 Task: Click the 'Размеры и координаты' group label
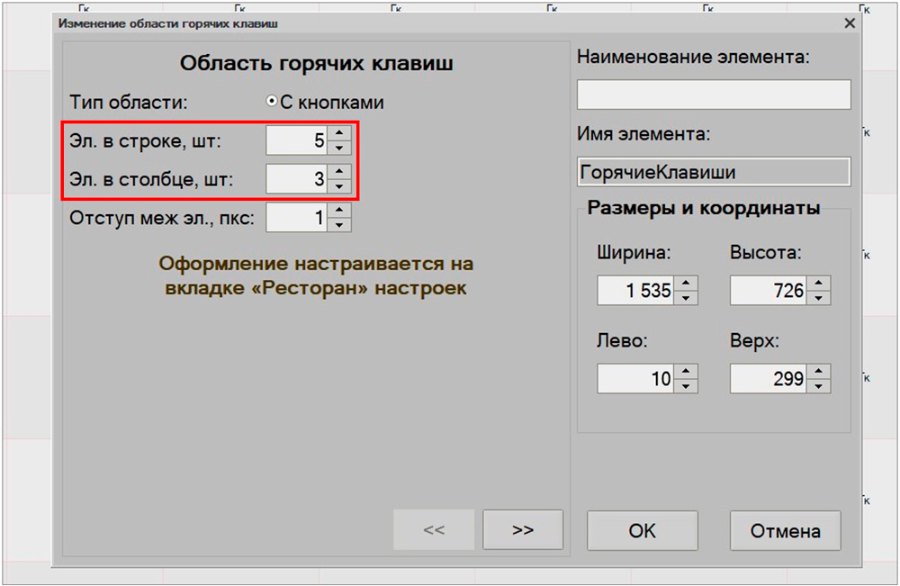click(703, 208)
